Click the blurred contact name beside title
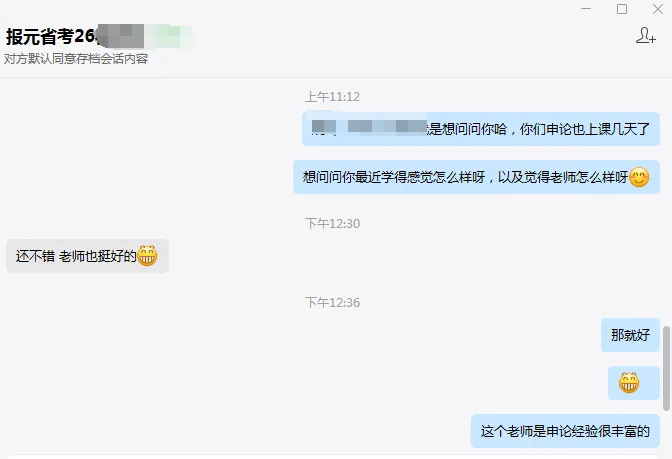 (144, 36)
